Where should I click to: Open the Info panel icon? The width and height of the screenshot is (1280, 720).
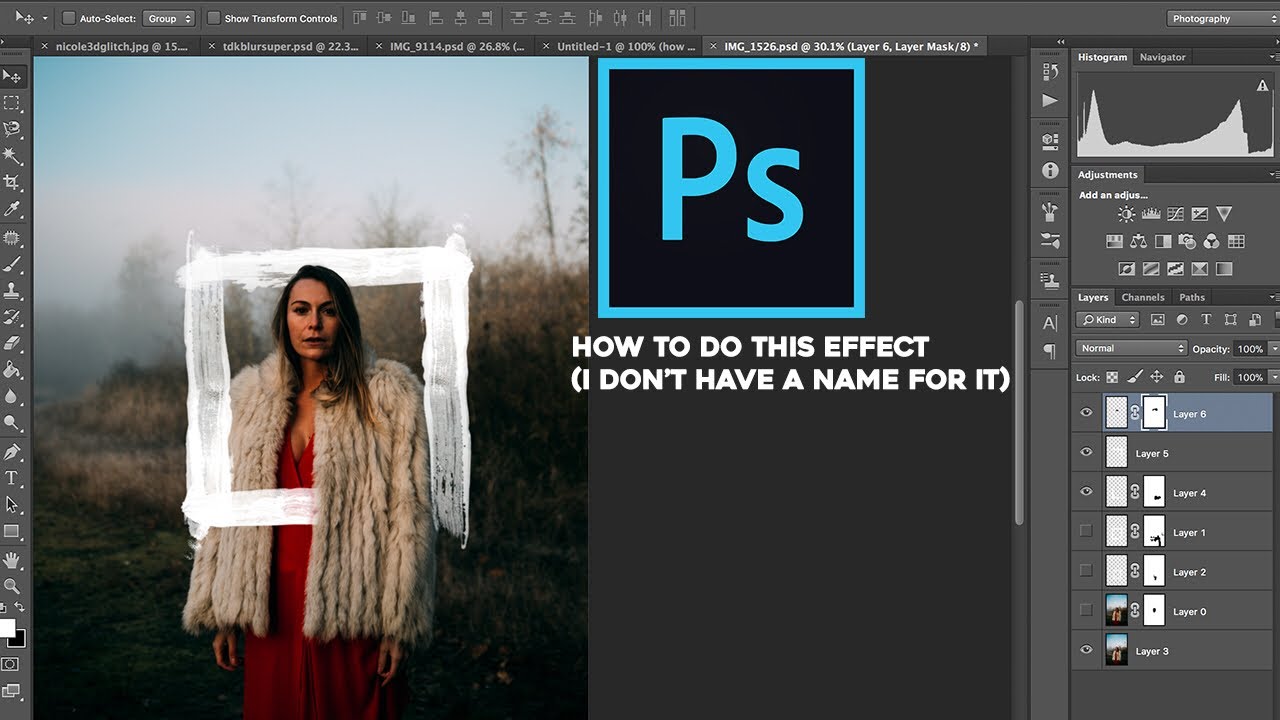click(1050, 170)
